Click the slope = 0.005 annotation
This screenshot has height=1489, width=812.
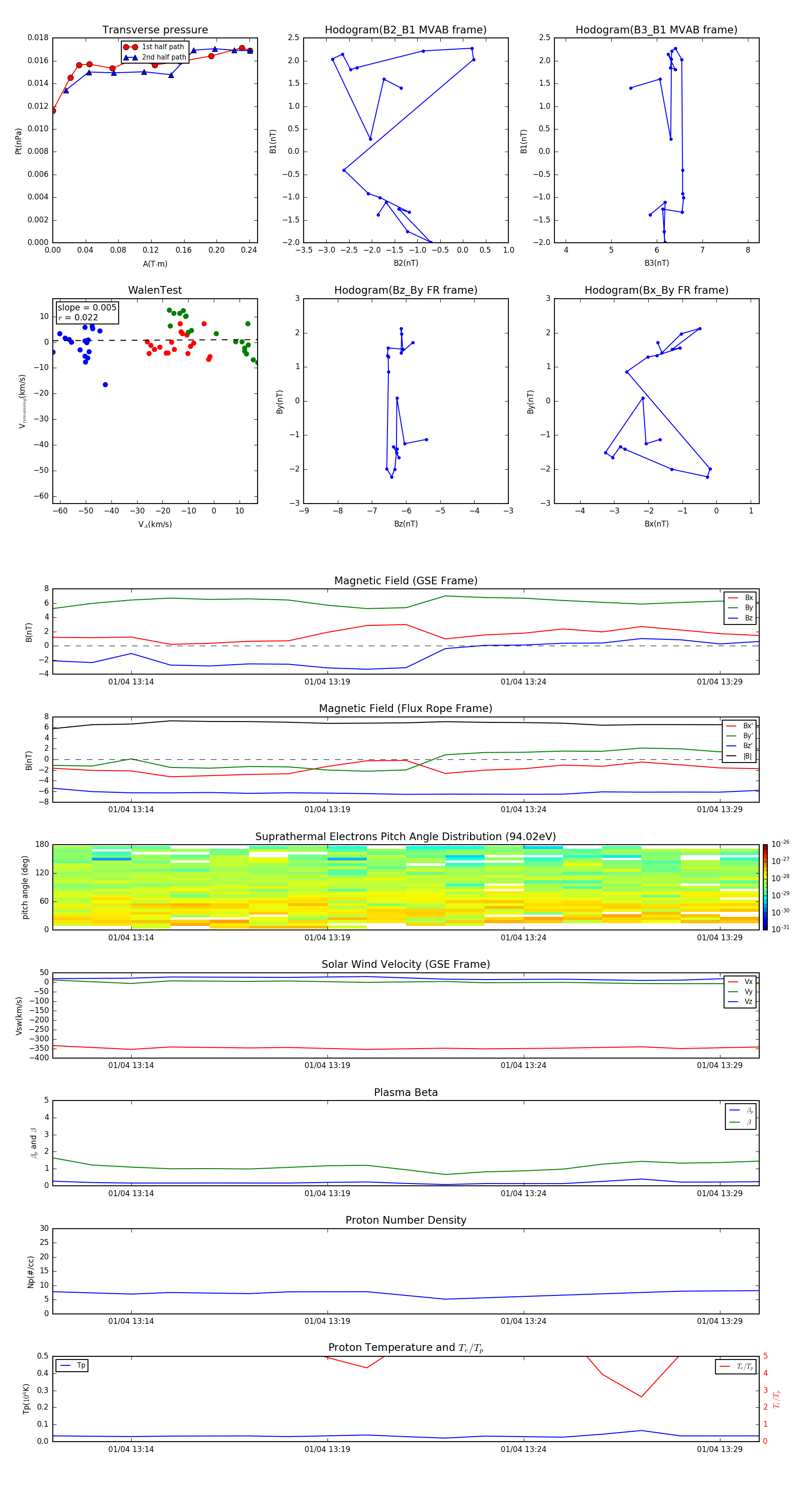tap(87, 308)
